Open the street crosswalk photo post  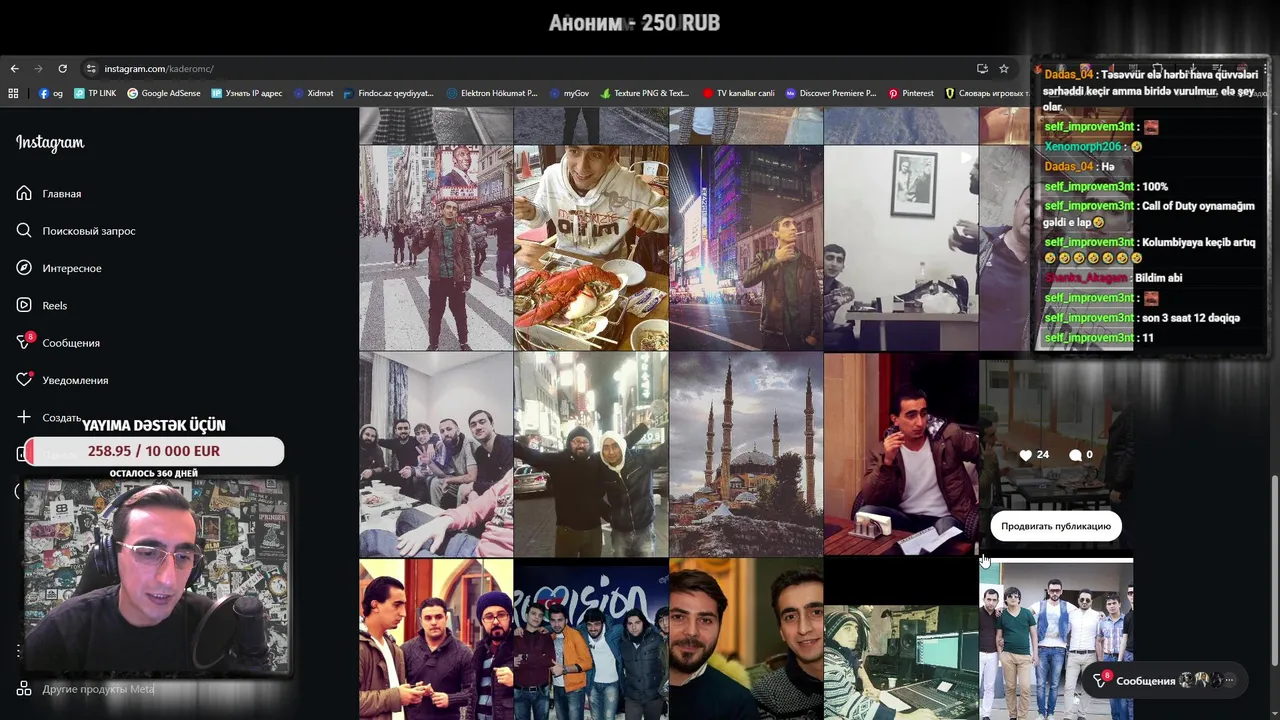[x=436, y=248]
